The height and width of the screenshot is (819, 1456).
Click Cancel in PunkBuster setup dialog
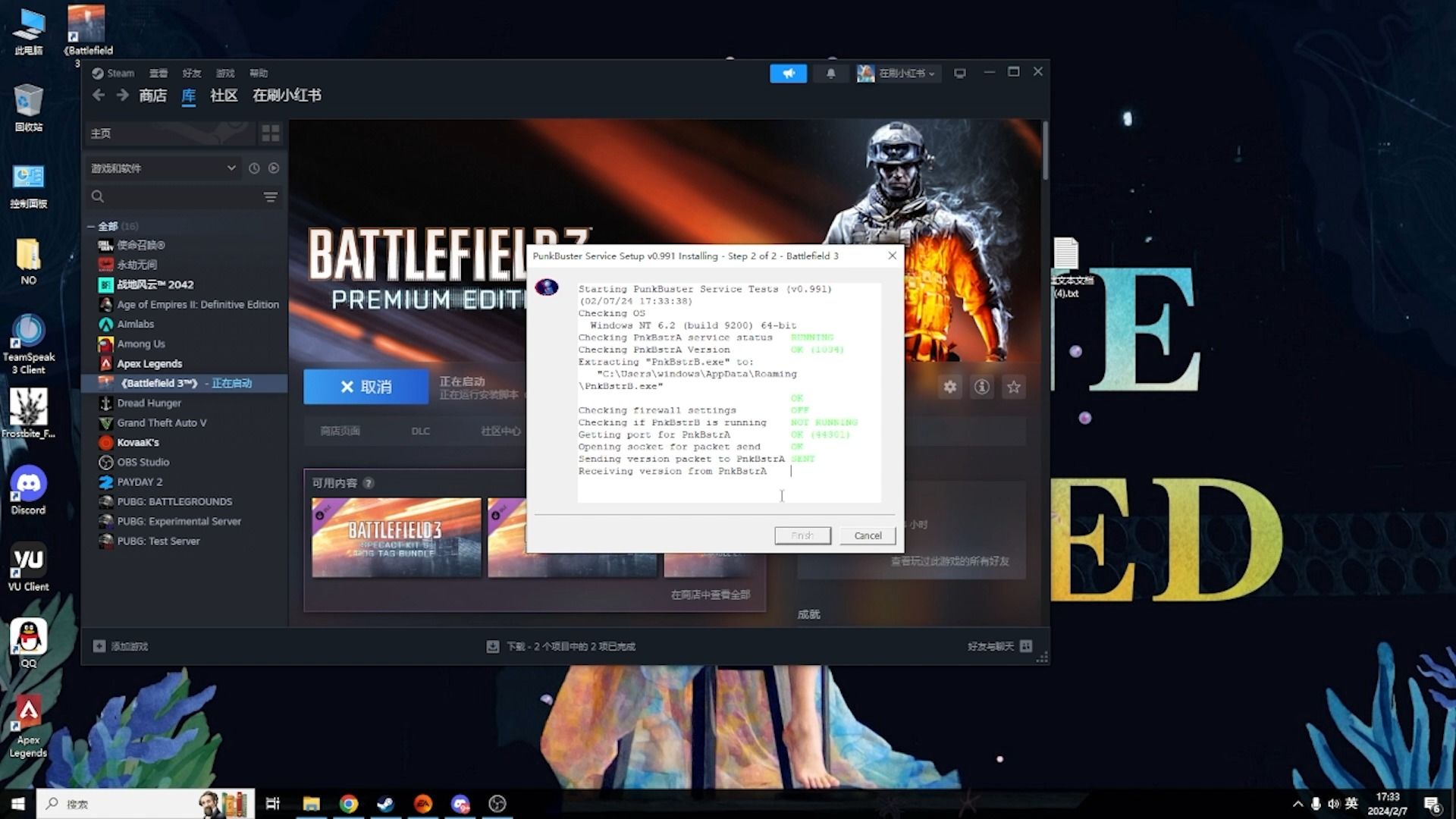tap(868, 536)
